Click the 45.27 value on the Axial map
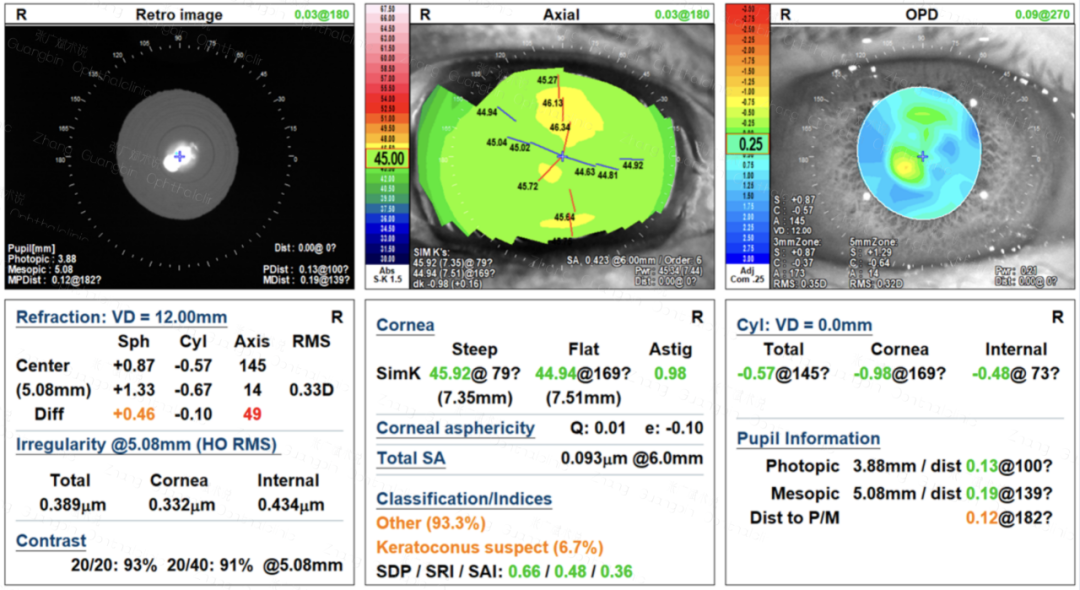1080x590 pixels. 548,81
